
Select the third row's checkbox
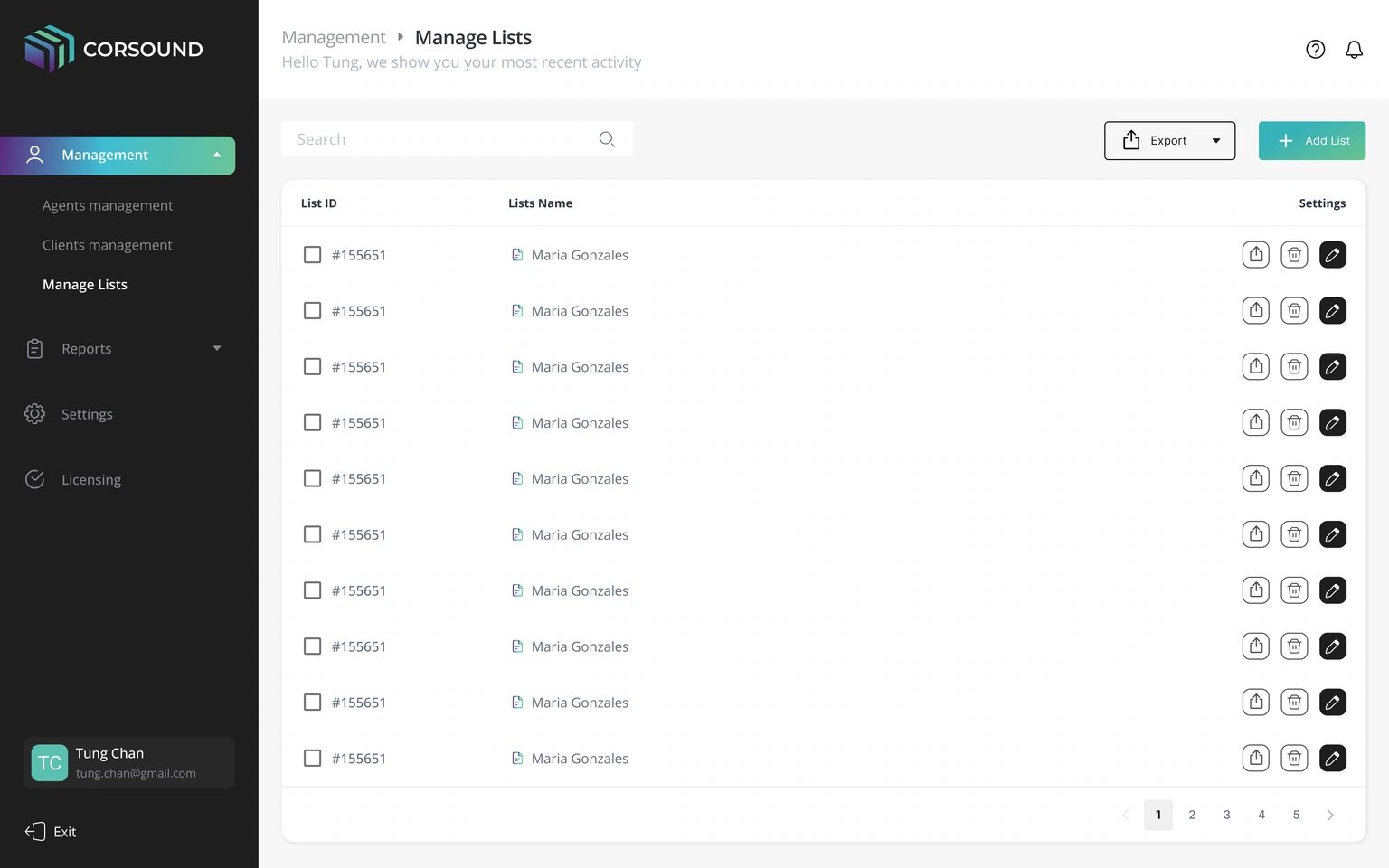(x=312, y=367)
